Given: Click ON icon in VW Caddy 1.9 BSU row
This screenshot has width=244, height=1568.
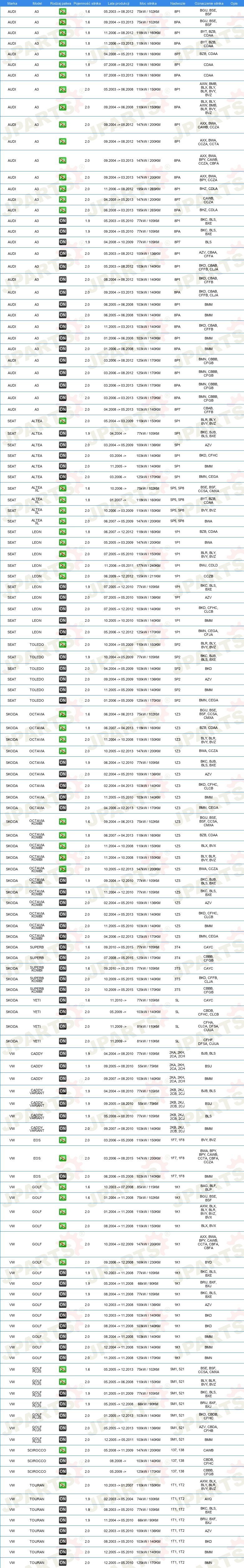Looking at the screenshot, I should (x=62, y=1066).
